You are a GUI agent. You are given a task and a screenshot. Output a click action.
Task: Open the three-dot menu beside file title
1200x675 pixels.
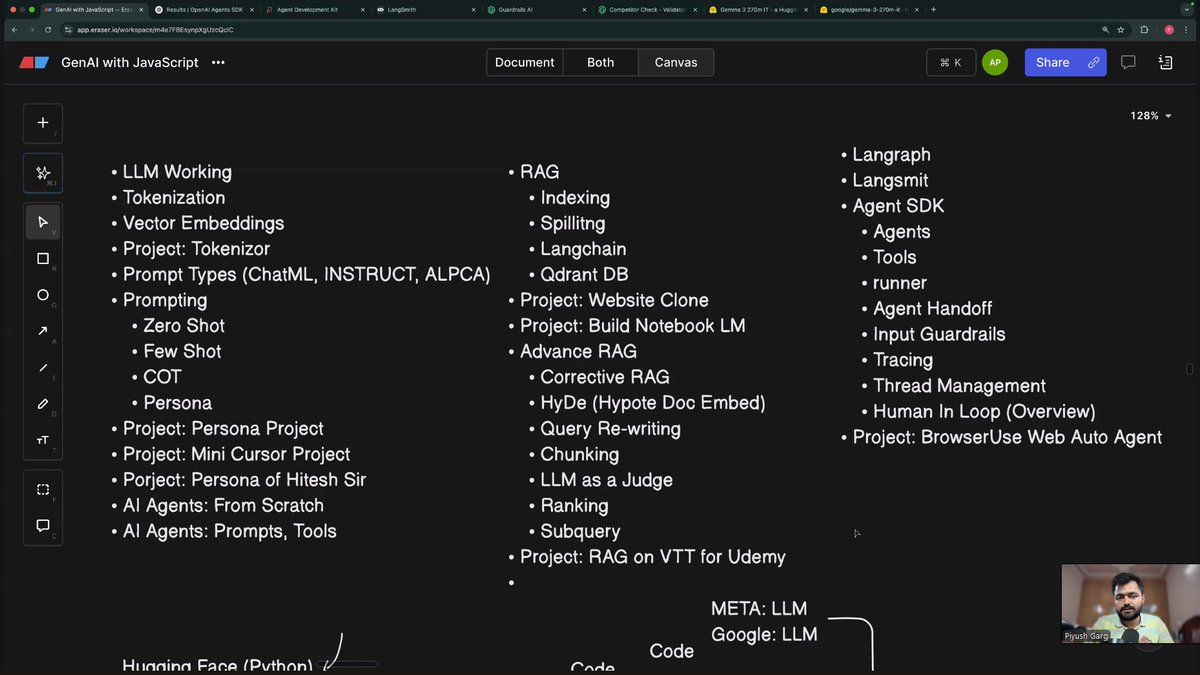point(218,62)
